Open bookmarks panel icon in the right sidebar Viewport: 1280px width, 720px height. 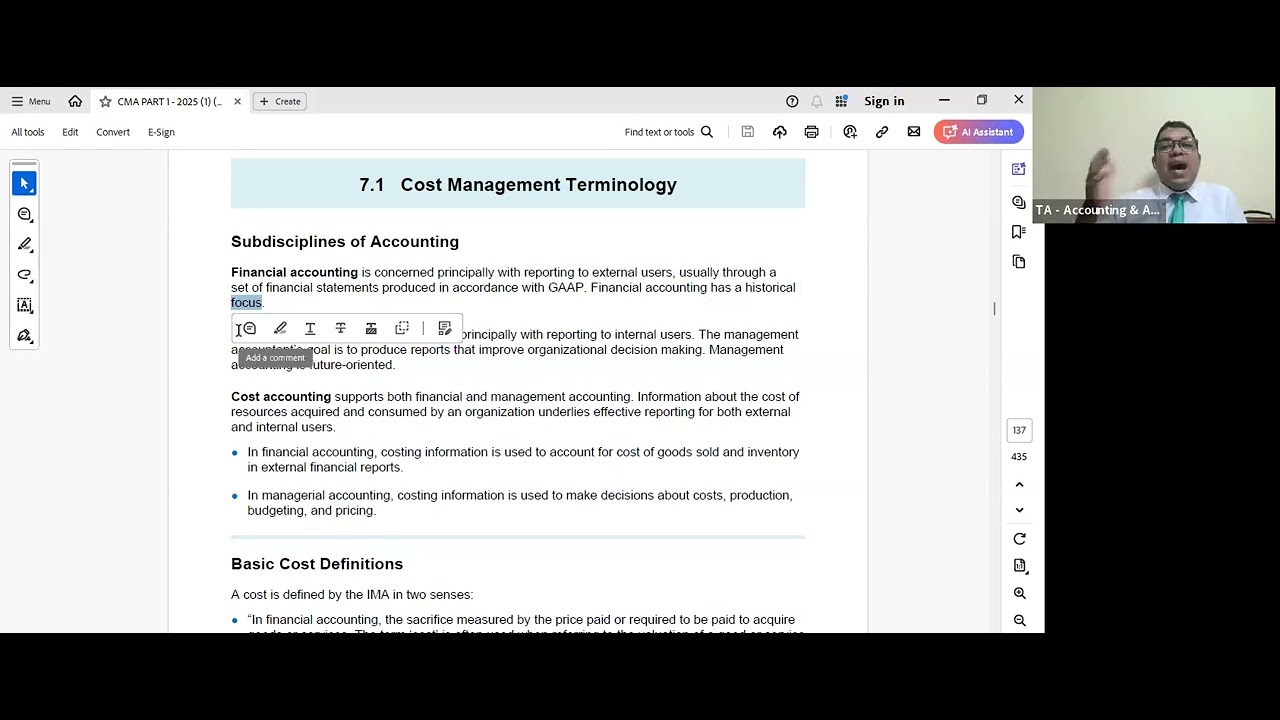point(1019,231)
